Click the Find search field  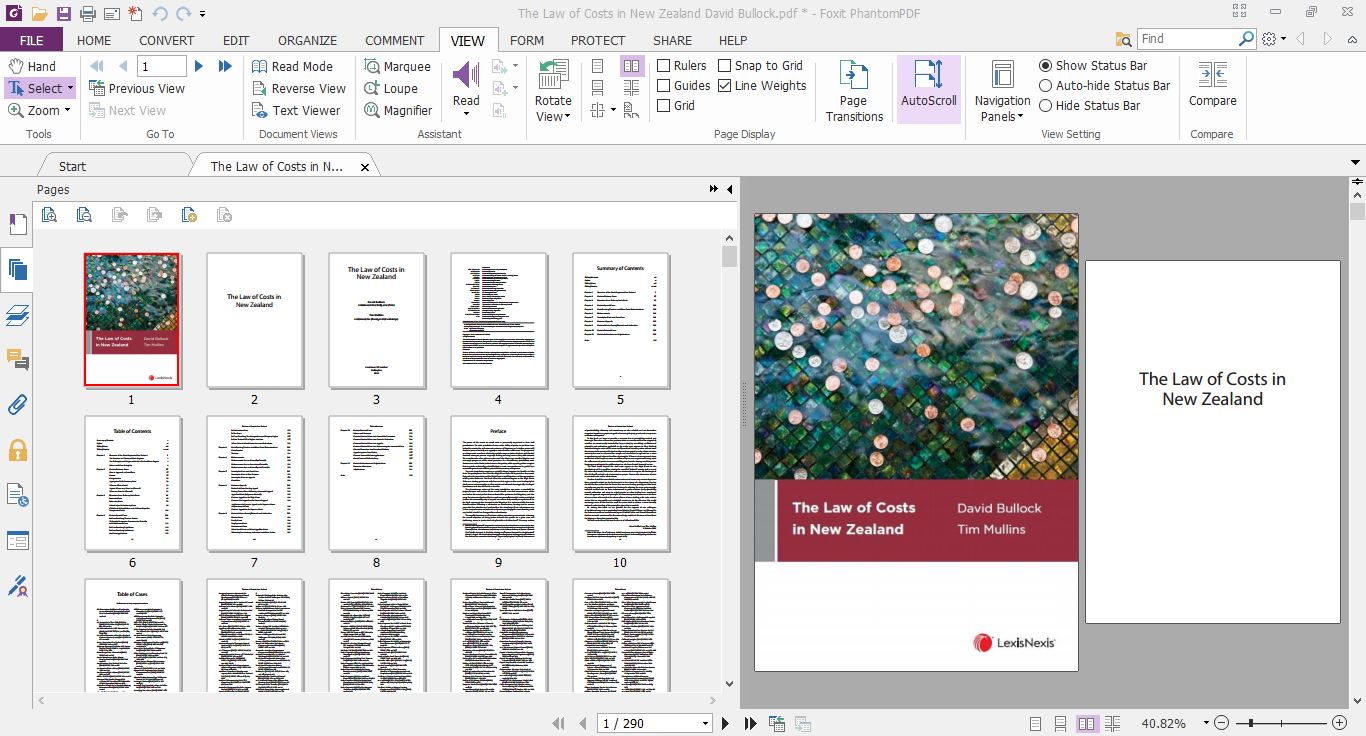click(x=1187, y=38)
